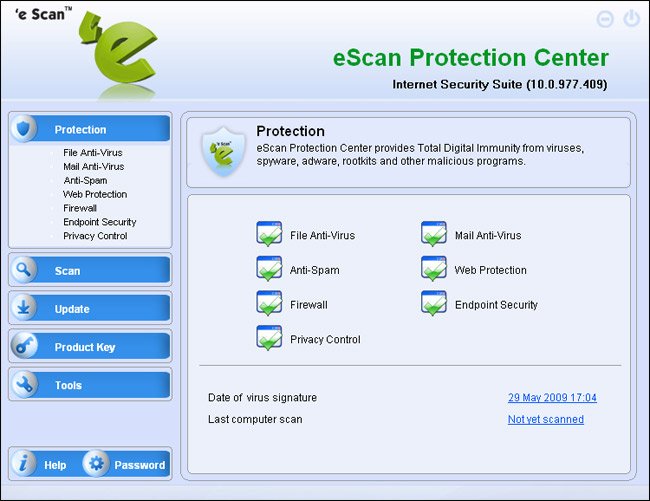Click Endpoint Security label in main panel
The width and height of the screenshot is (650, 501).
496,305
